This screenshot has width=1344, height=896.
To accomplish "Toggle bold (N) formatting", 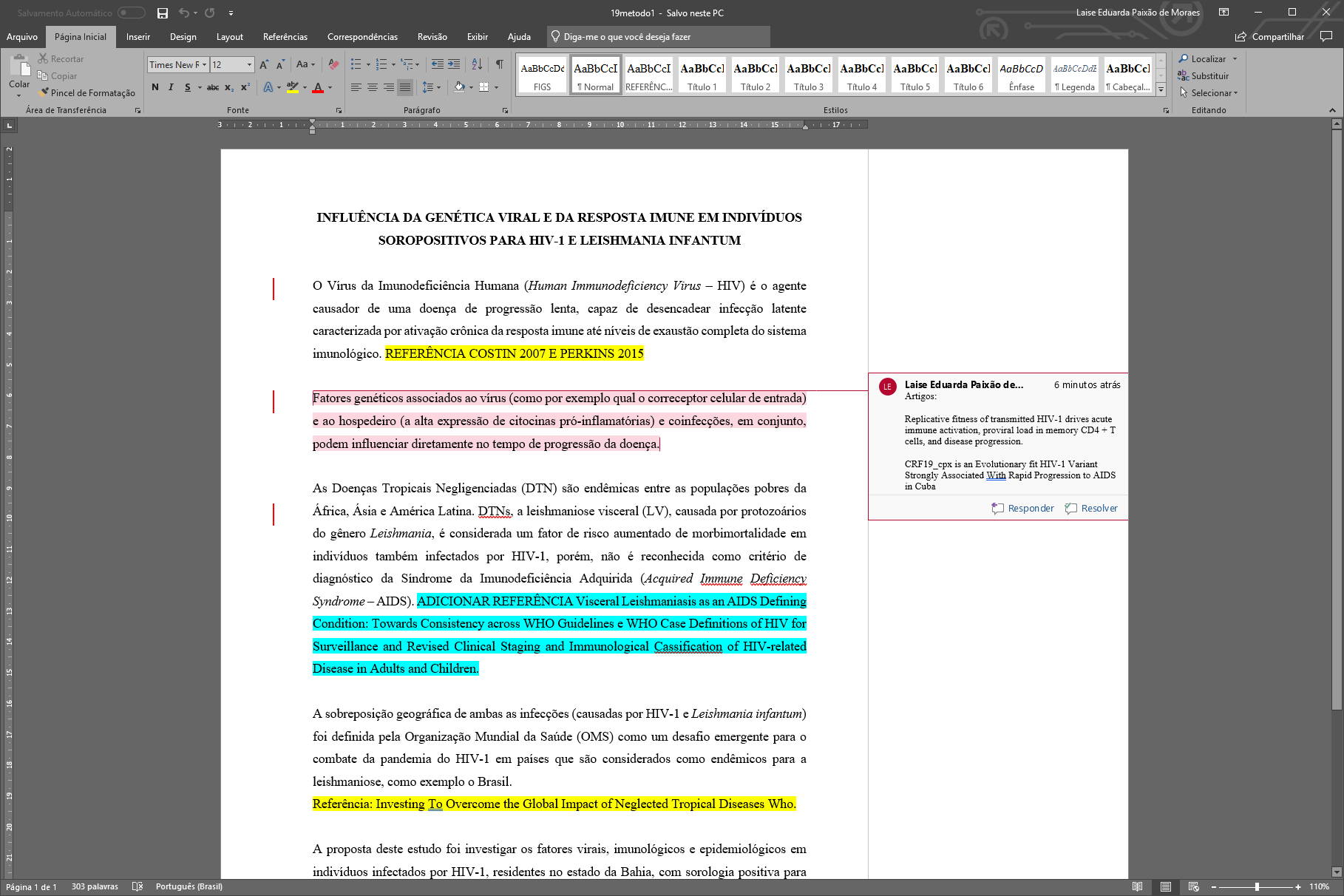I will pyautogui.click(x=155, y=87).
